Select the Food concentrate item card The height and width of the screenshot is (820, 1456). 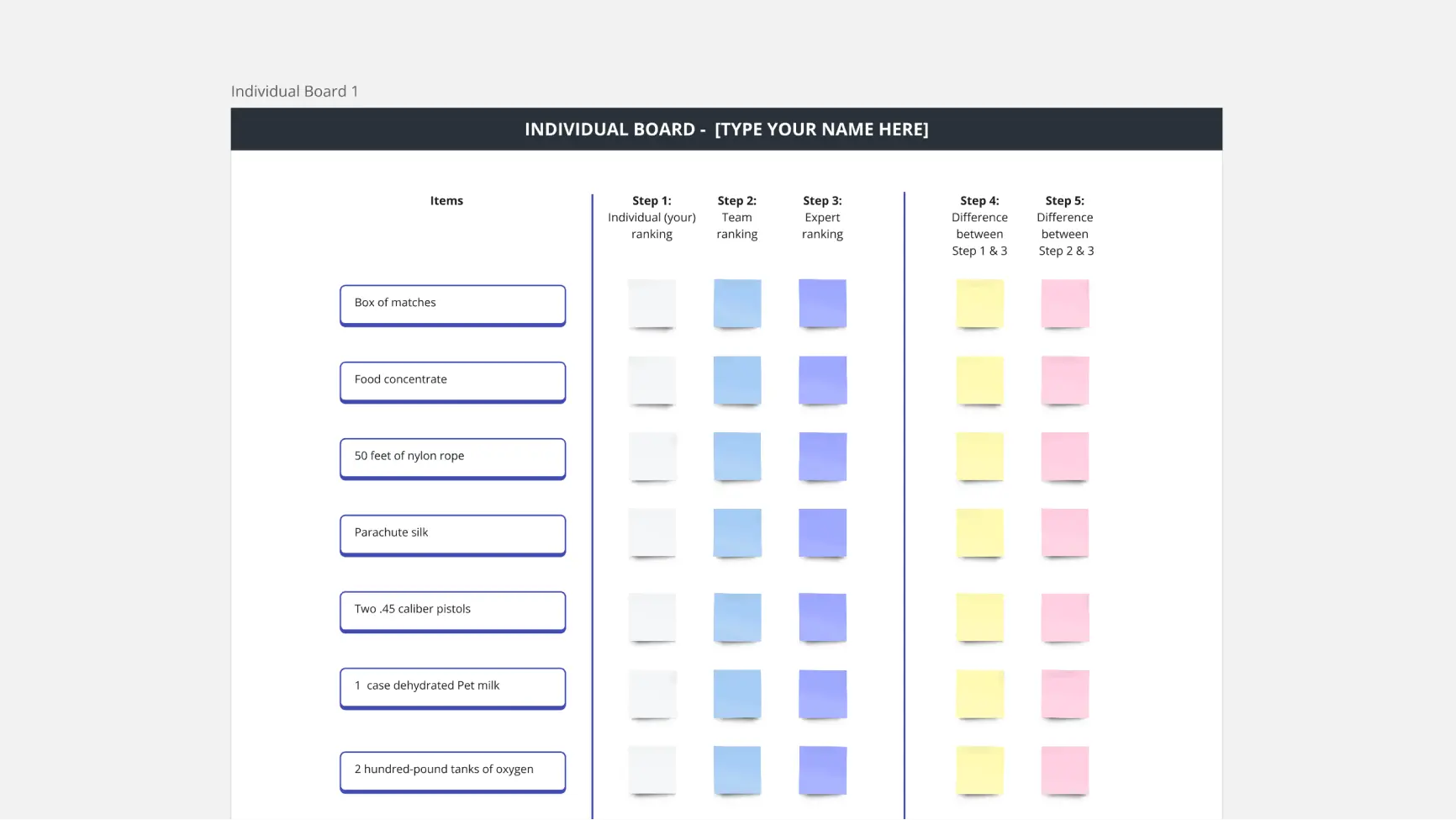coord(452,382)
